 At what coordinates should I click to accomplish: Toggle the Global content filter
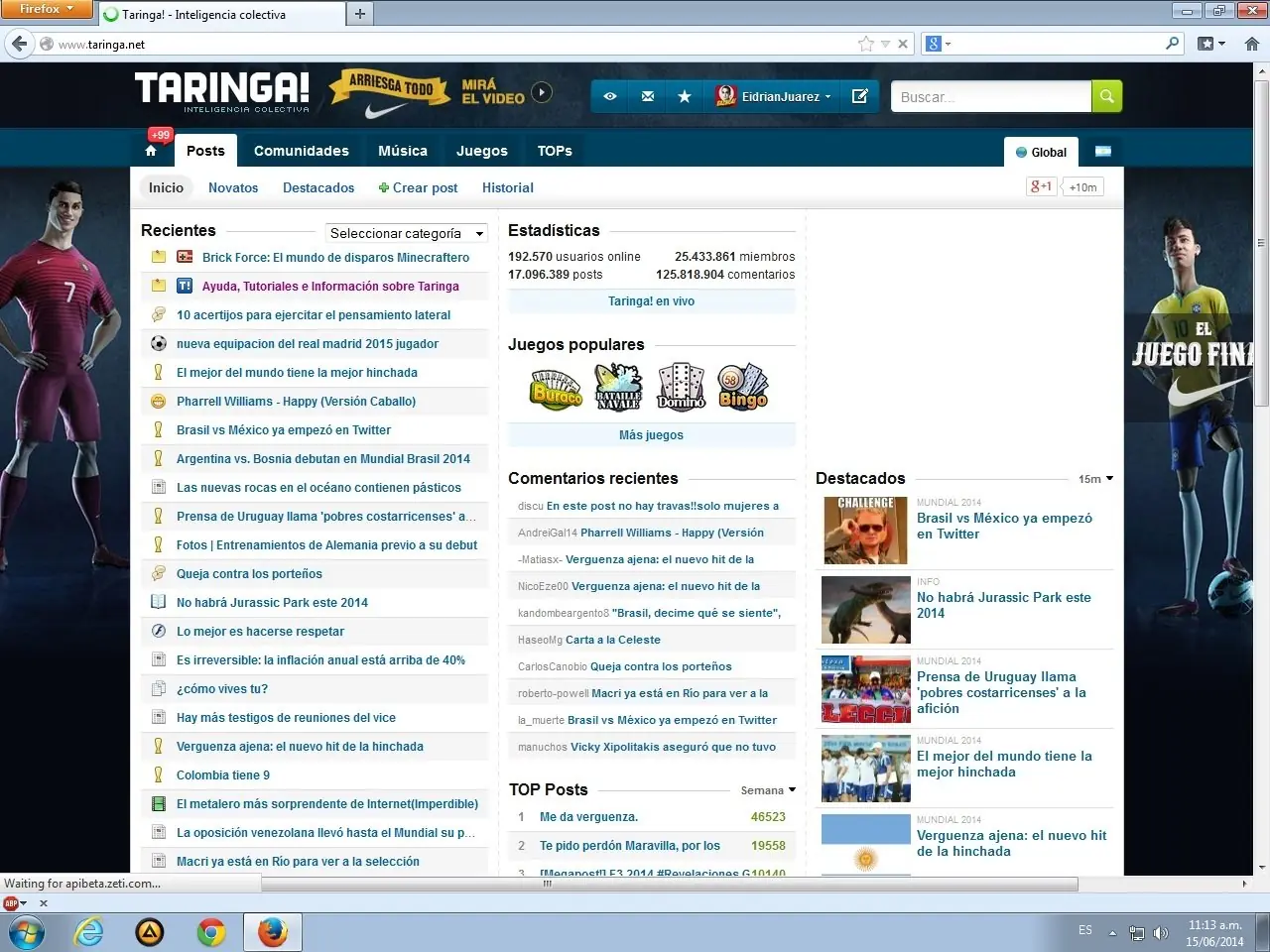pos(1041,152)
